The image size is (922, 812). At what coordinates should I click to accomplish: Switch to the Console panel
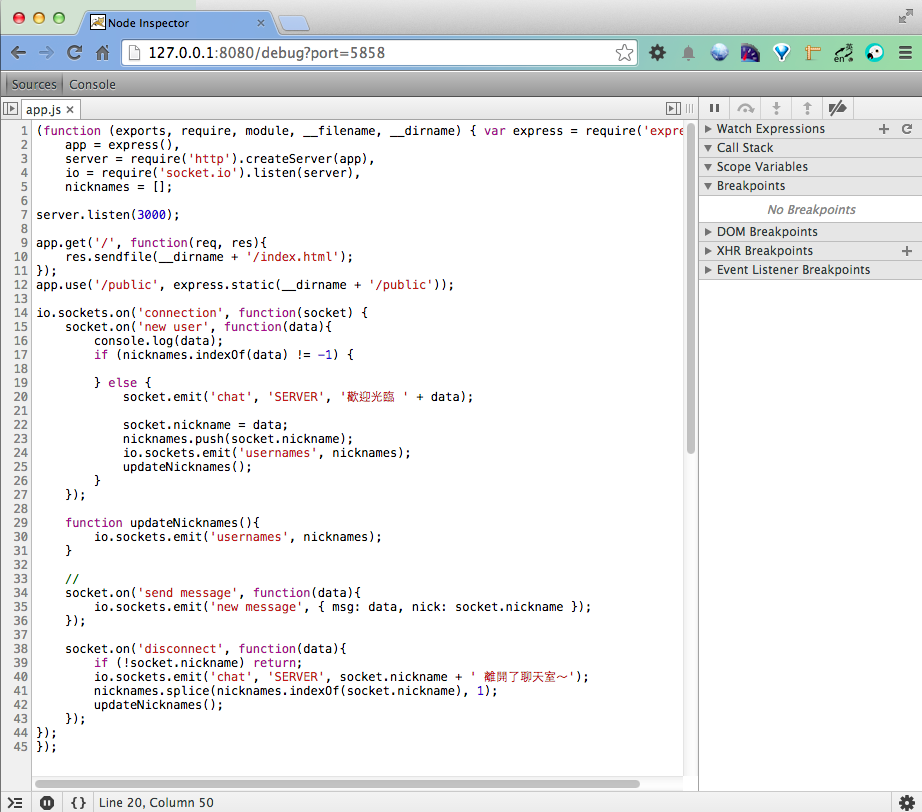tap(92, 85)
